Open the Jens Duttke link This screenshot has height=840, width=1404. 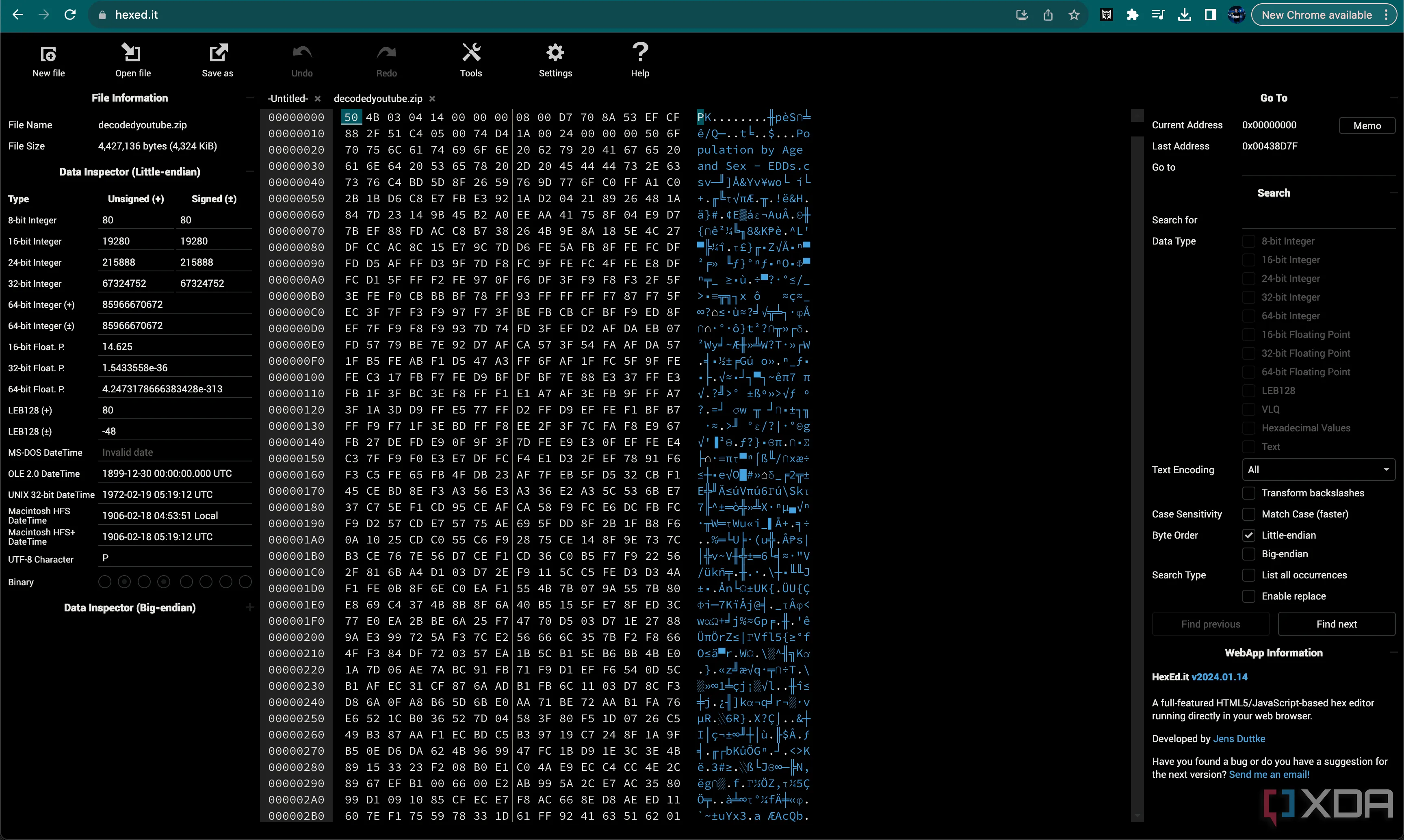1239,739
